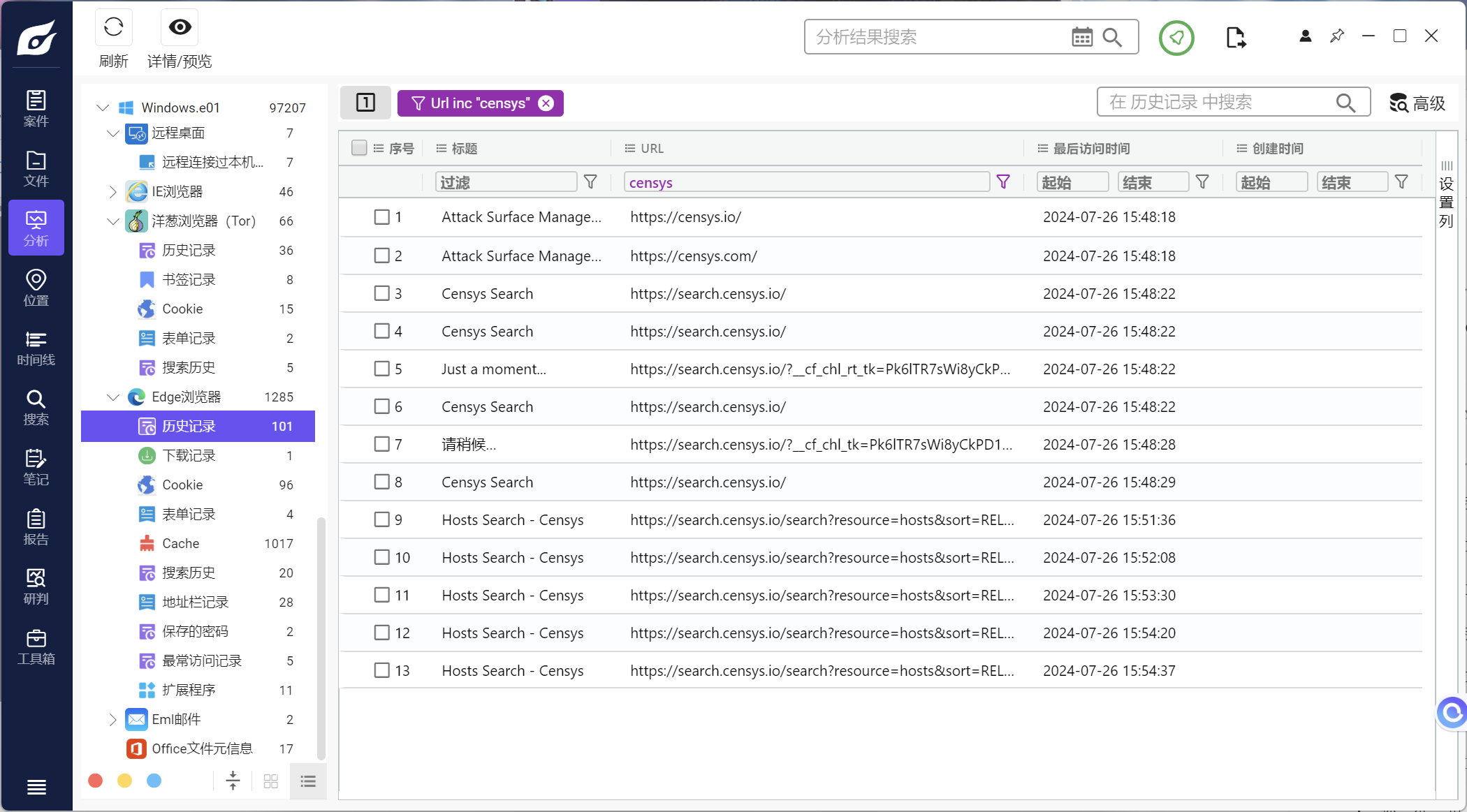Open the 时间线 (Timeline) sidebar section
This screenshot has width=1467, height=812.
click(36, 348)
